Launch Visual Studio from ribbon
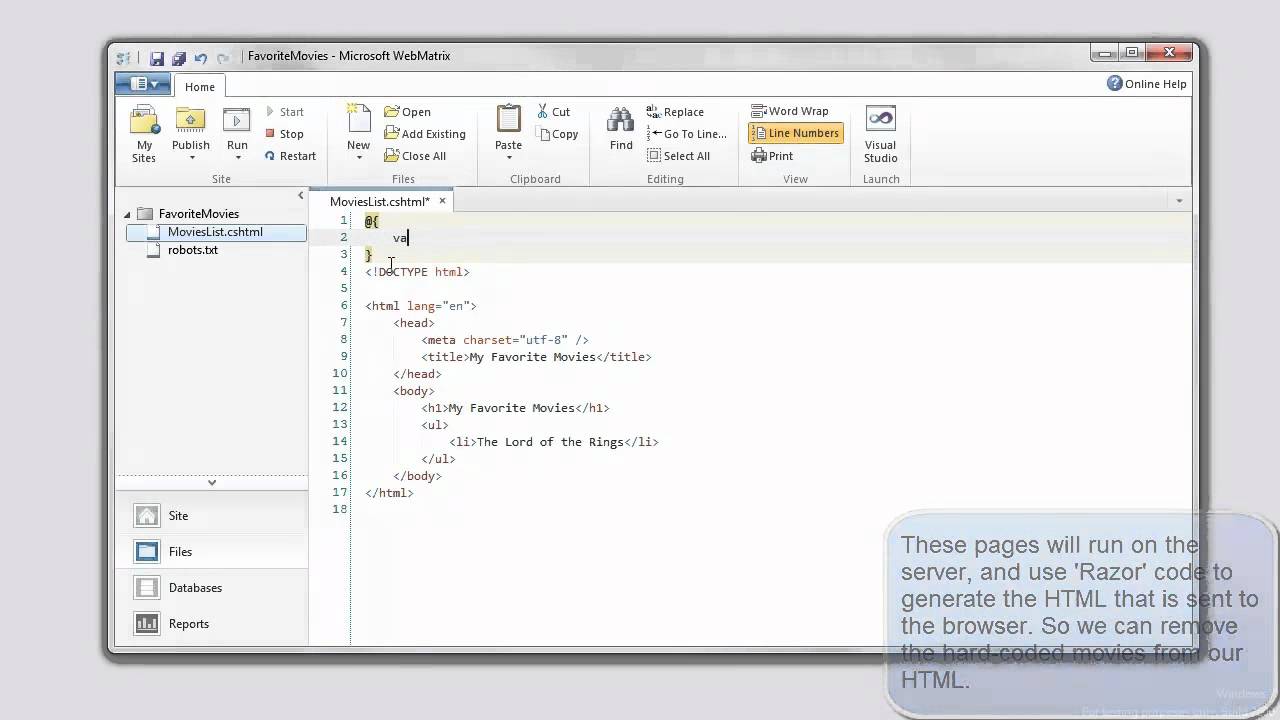The image size is (1280, 720). pyautogui.click(x=880, y=133)
